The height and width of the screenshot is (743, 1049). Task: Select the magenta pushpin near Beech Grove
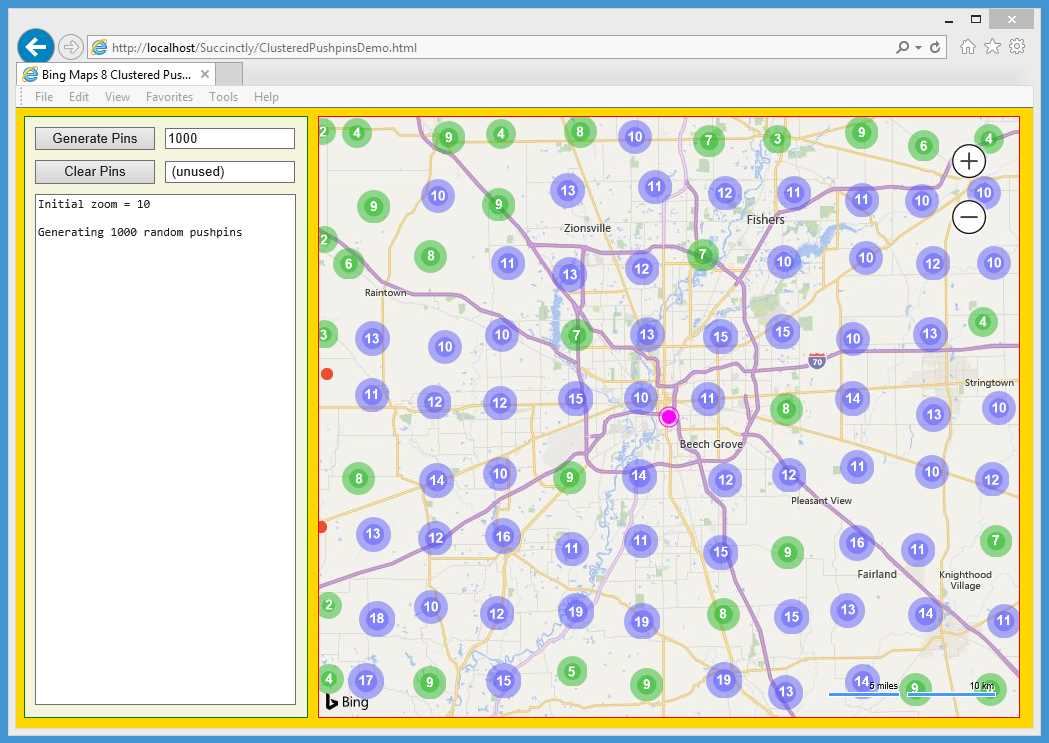point(668,416)
